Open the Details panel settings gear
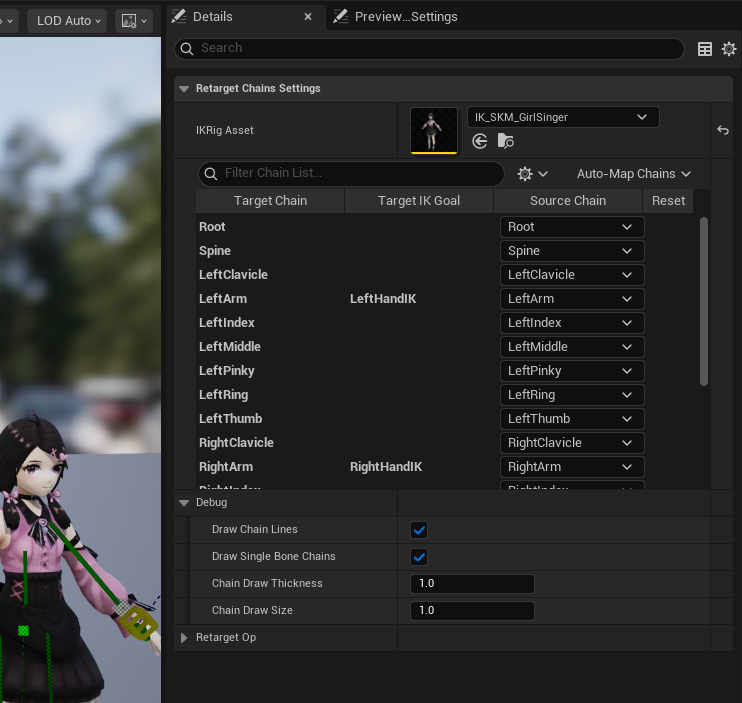The image size is (742, 703). 729,49
